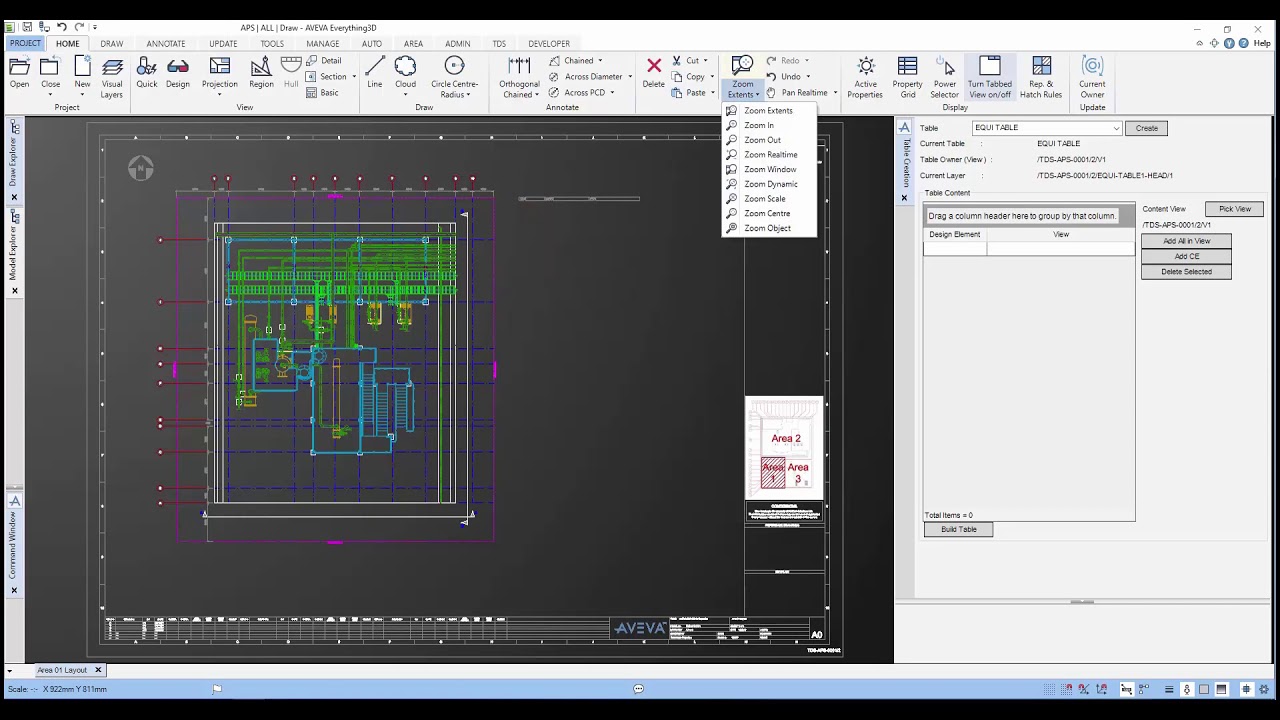Click the undo arrow in title bar
Image resolution: width=1280 pixels, height=720 pixels.
pyautogui.click(x=61, y=27)
